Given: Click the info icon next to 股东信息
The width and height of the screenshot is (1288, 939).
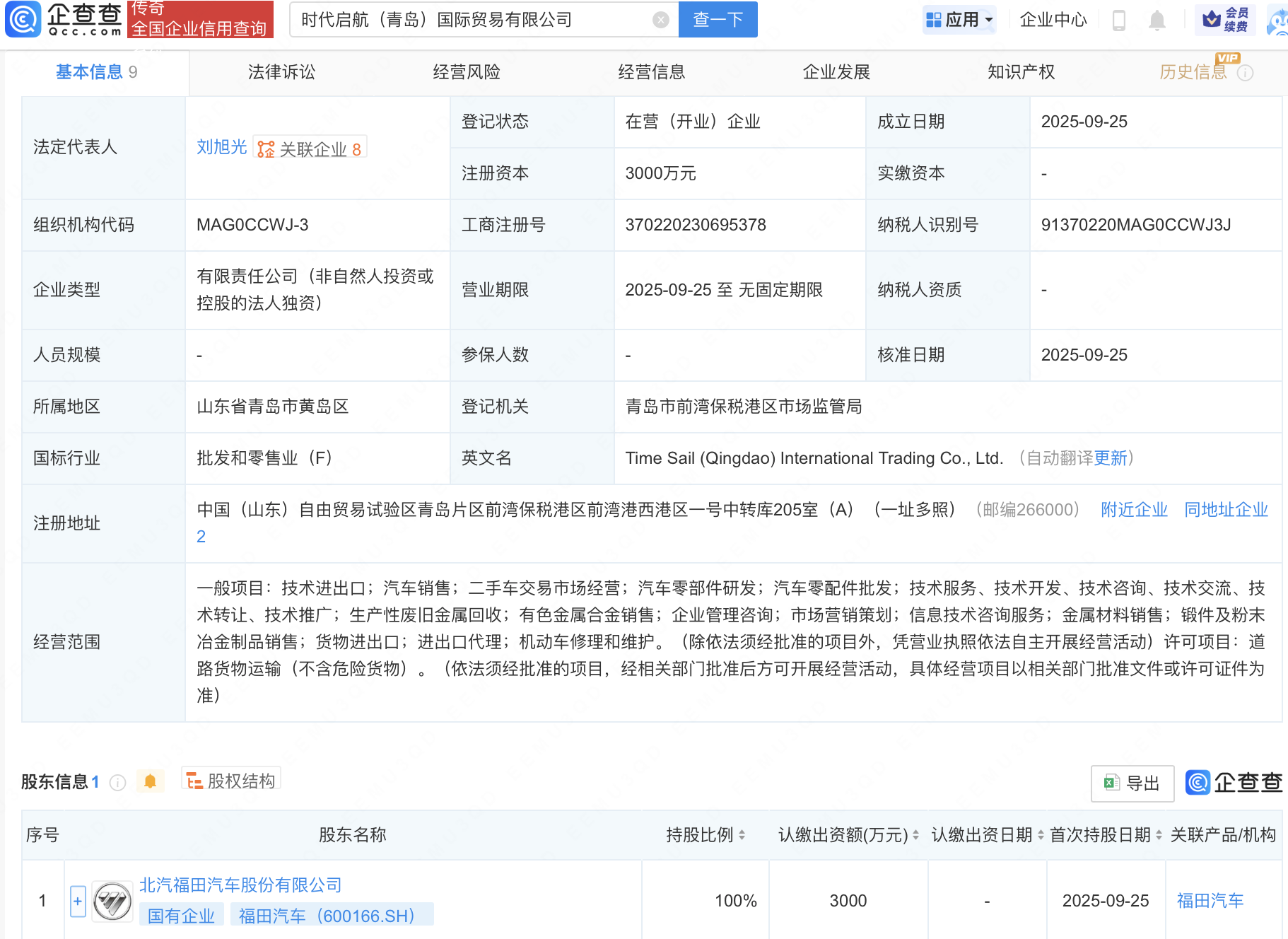Looking at the screenshot, I should coord(118,782).
